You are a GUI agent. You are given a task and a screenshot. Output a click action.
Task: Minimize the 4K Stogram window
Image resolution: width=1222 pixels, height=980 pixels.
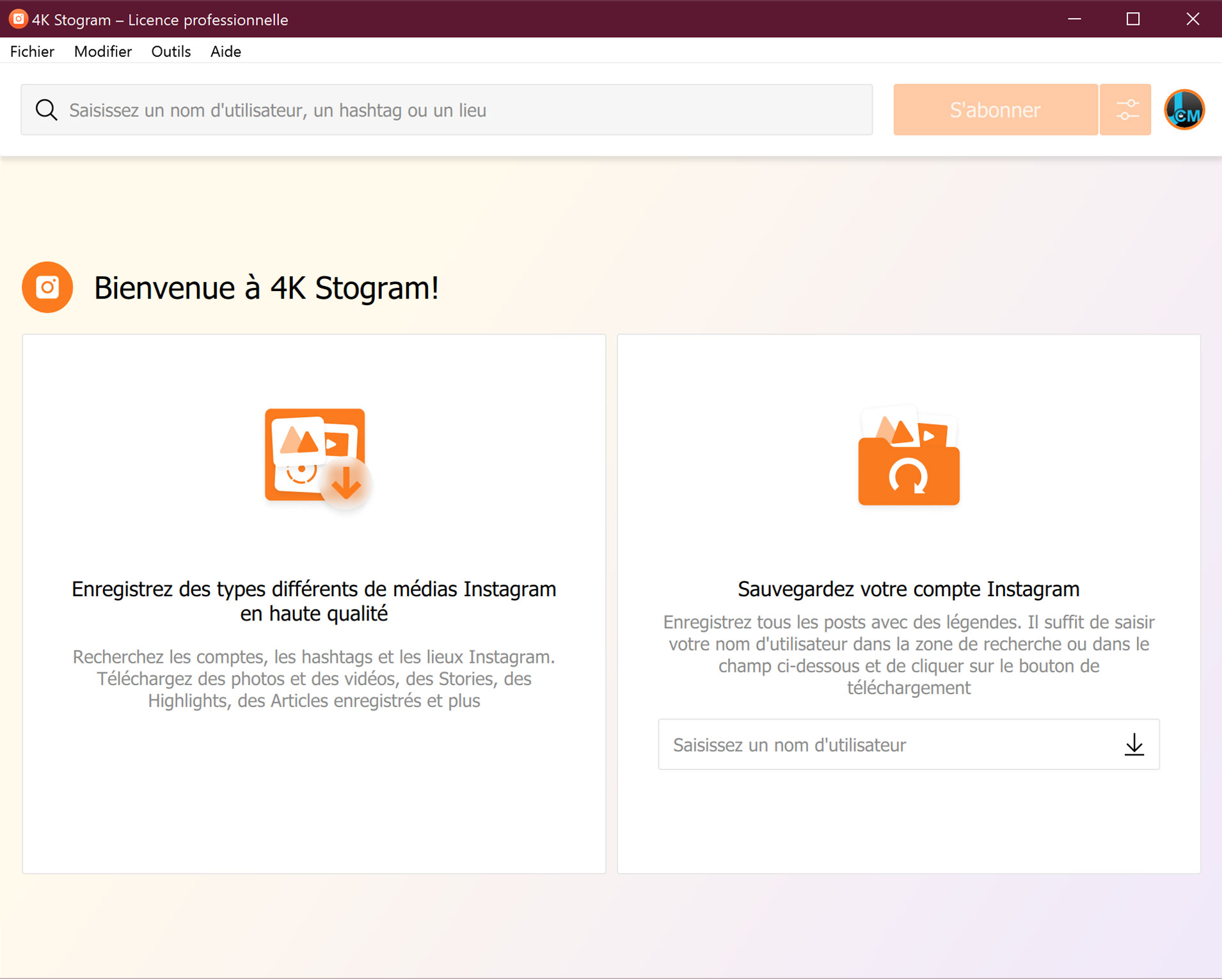tap(1075, 19)
